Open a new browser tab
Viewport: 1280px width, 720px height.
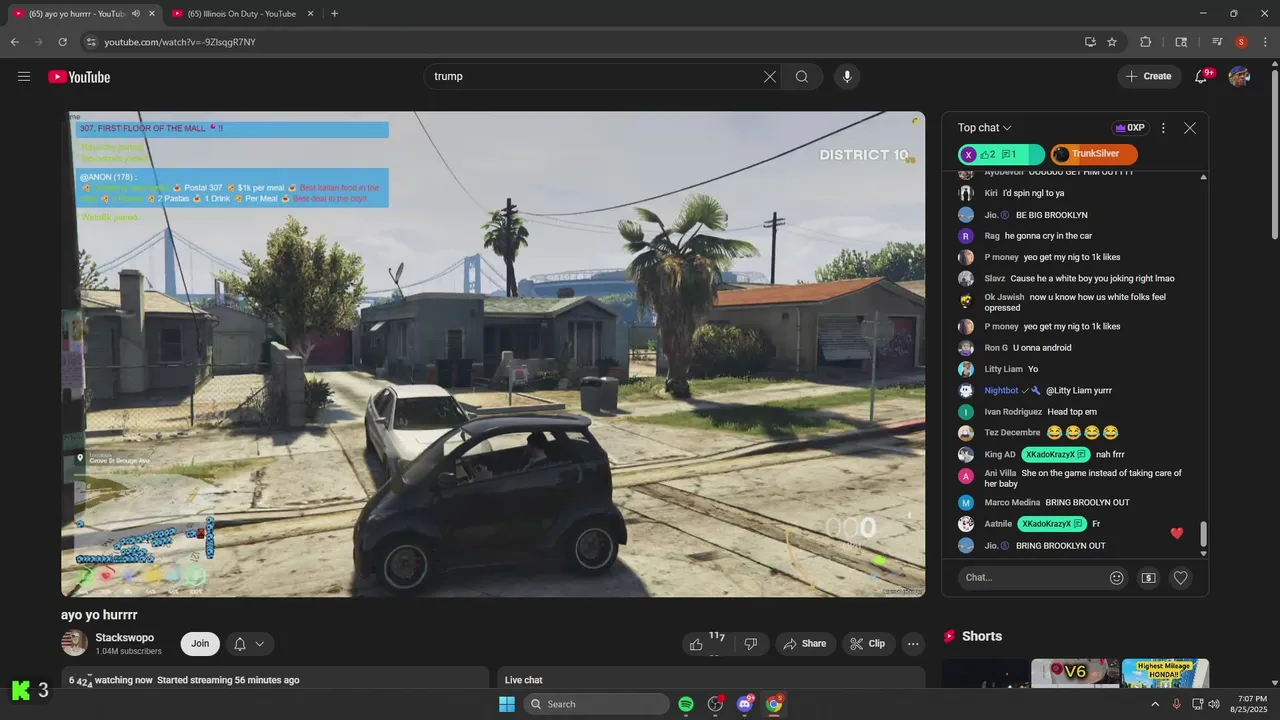(334, 14)
